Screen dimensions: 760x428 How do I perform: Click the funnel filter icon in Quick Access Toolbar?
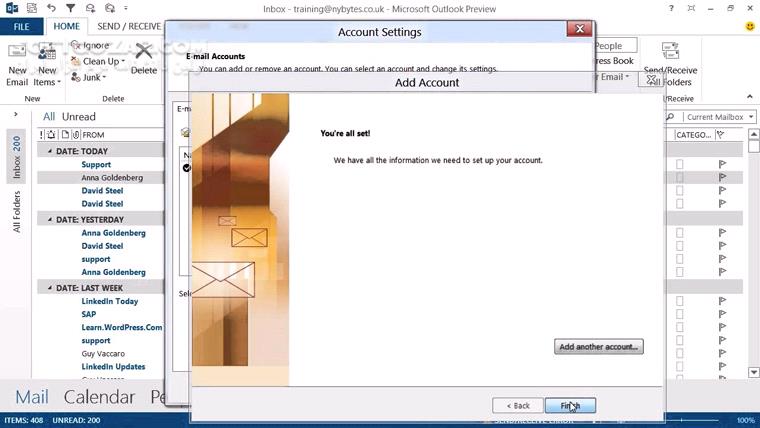click(x=71, y=8)
